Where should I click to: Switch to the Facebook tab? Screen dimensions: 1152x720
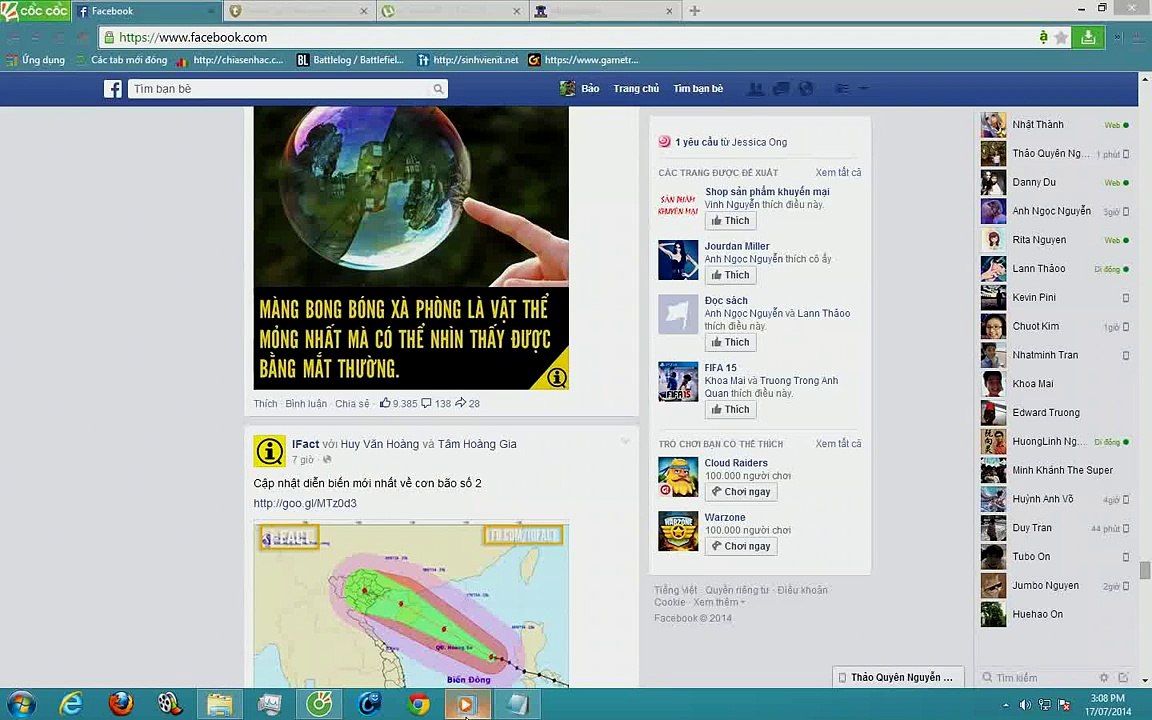coord(147,11)
